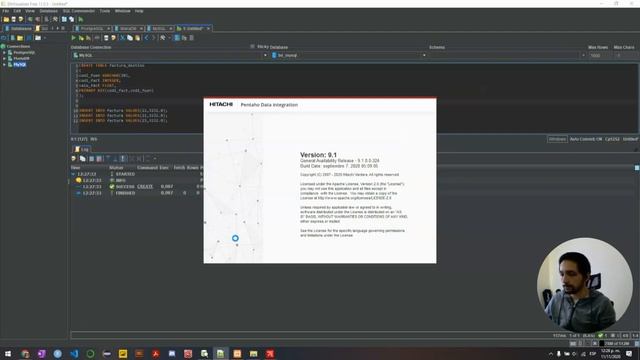640x360 pixels.
Task: Expand the MariaDB connection node
Action: point(4,58)
